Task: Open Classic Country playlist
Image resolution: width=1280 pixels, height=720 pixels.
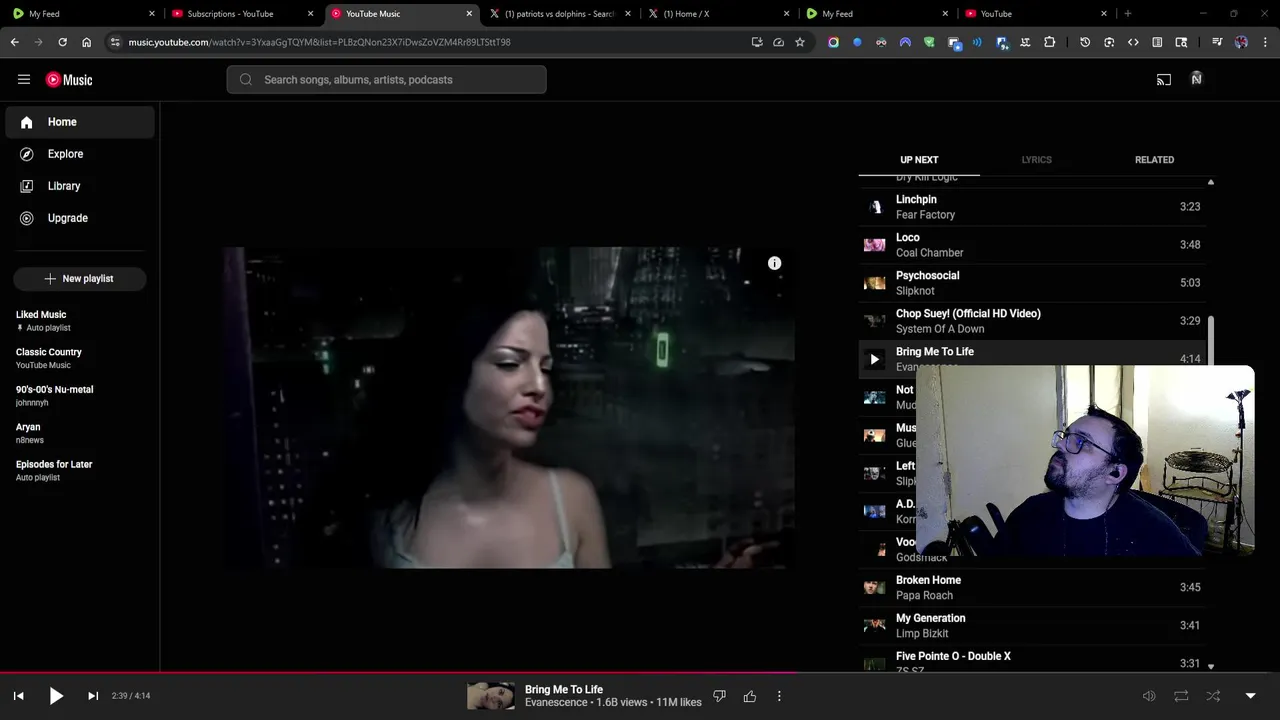Action: point(80,358)
